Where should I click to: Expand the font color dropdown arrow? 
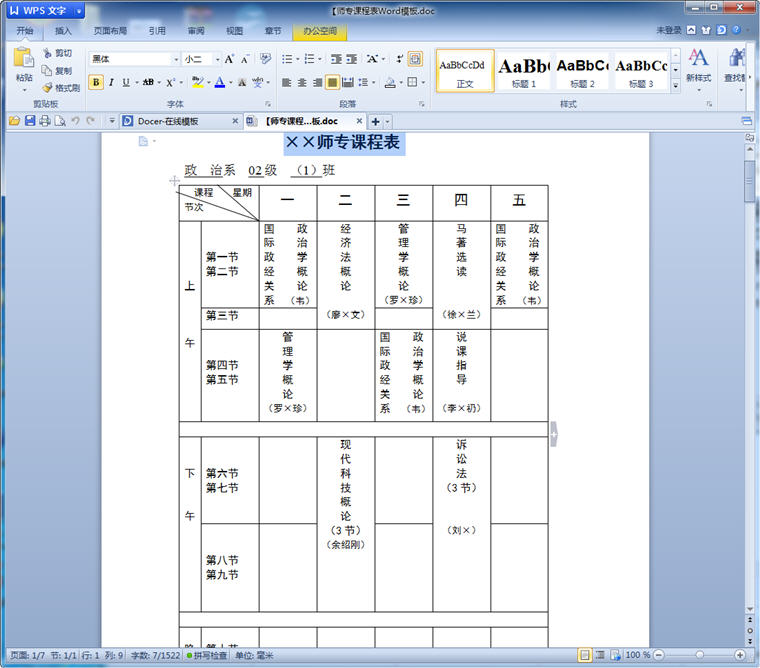pyautogui.click(x=230, y=83)
